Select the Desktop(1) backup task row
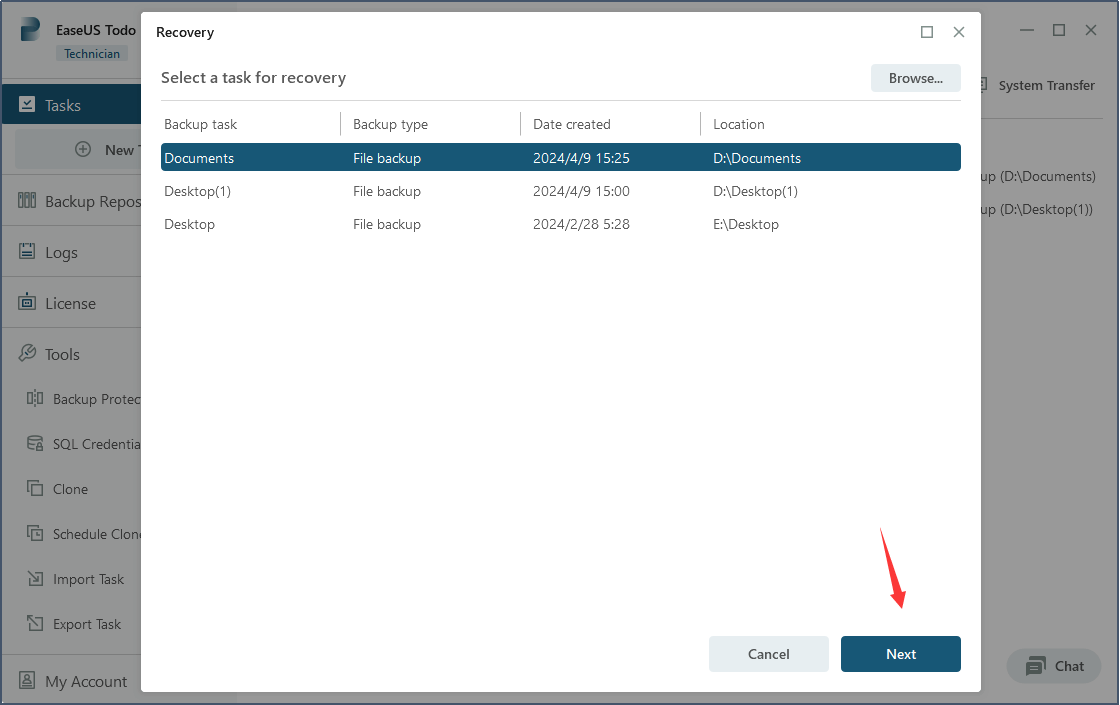Image resolution: width=1120 pixels, height=705 pixels. tap(400, 190)
